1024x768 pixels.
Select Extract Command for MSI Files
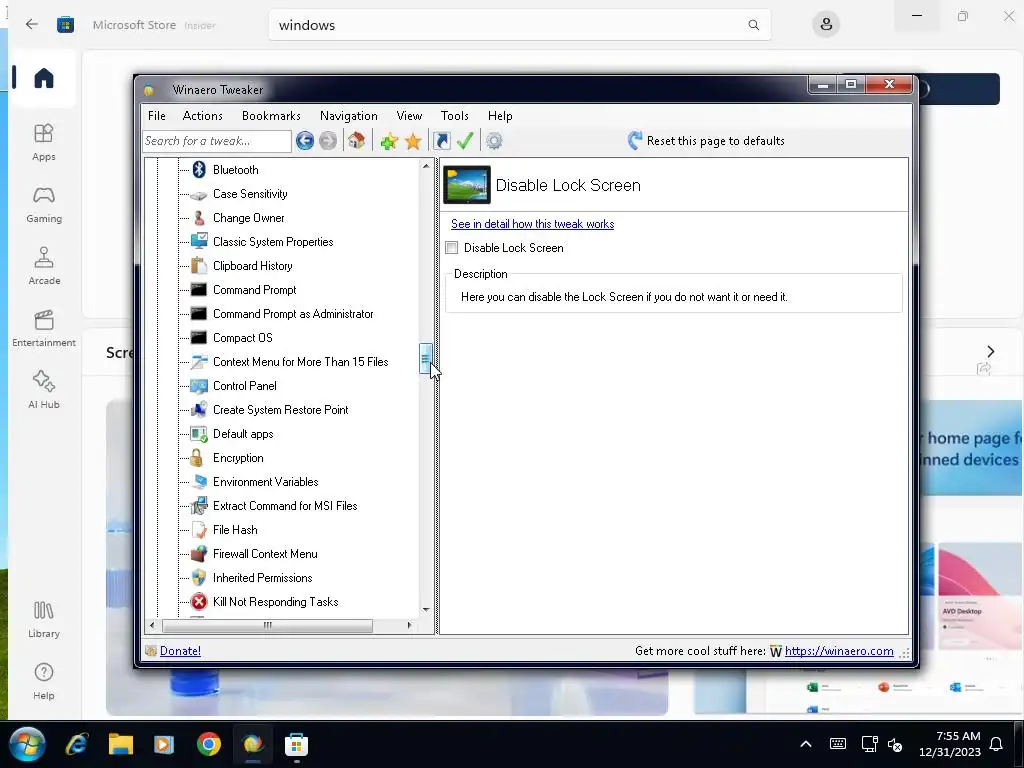point(285,506)
